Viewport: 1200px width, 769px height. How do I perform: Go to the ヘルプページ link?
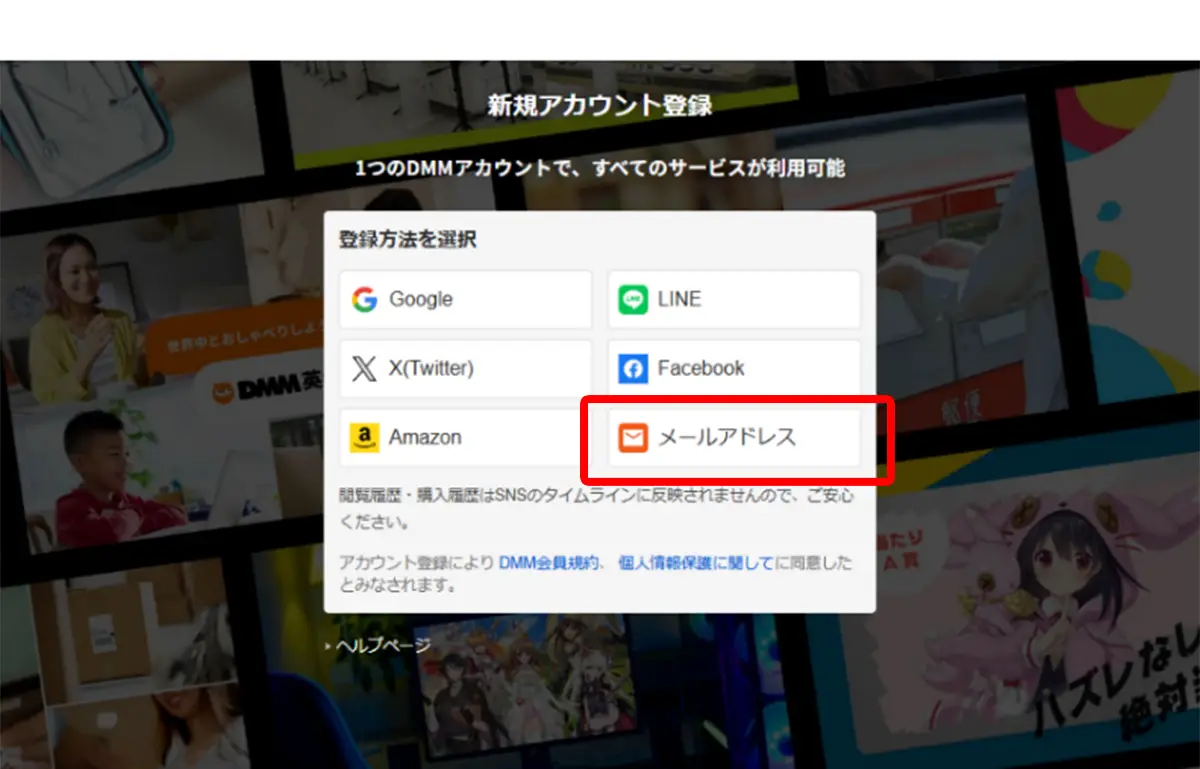coord(384,646)
